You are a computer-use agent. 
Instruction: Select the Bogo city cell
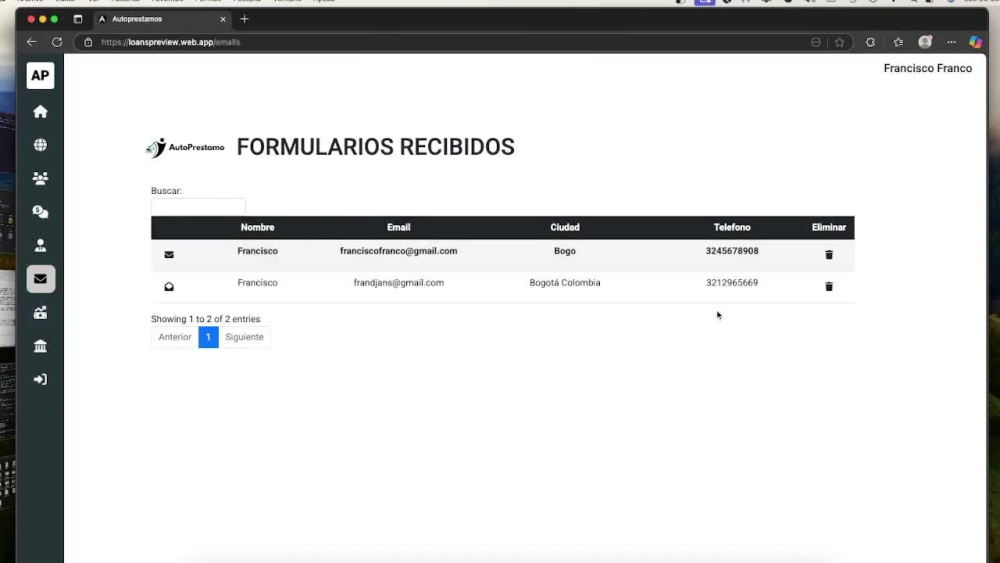(564, 251)
